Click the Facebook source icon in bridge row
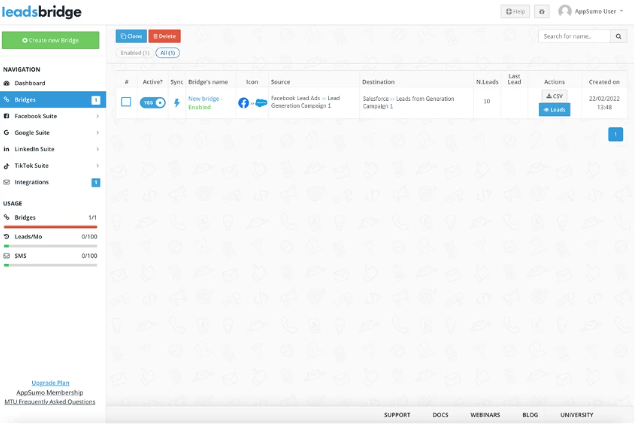 [x=243, y=103]
